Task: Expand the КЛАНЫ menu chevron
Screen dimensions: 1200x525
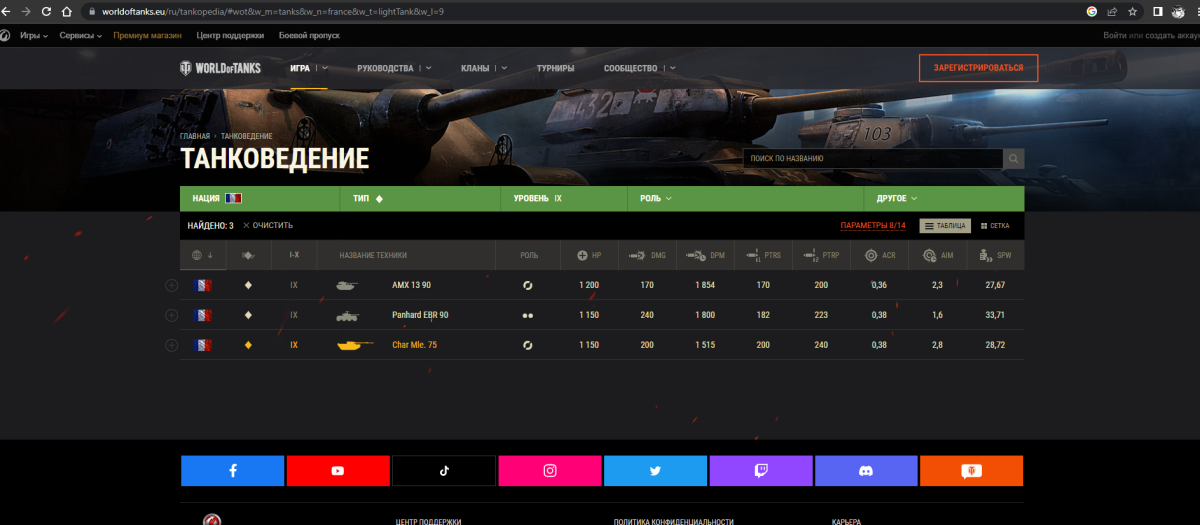Action: [504, 68]
